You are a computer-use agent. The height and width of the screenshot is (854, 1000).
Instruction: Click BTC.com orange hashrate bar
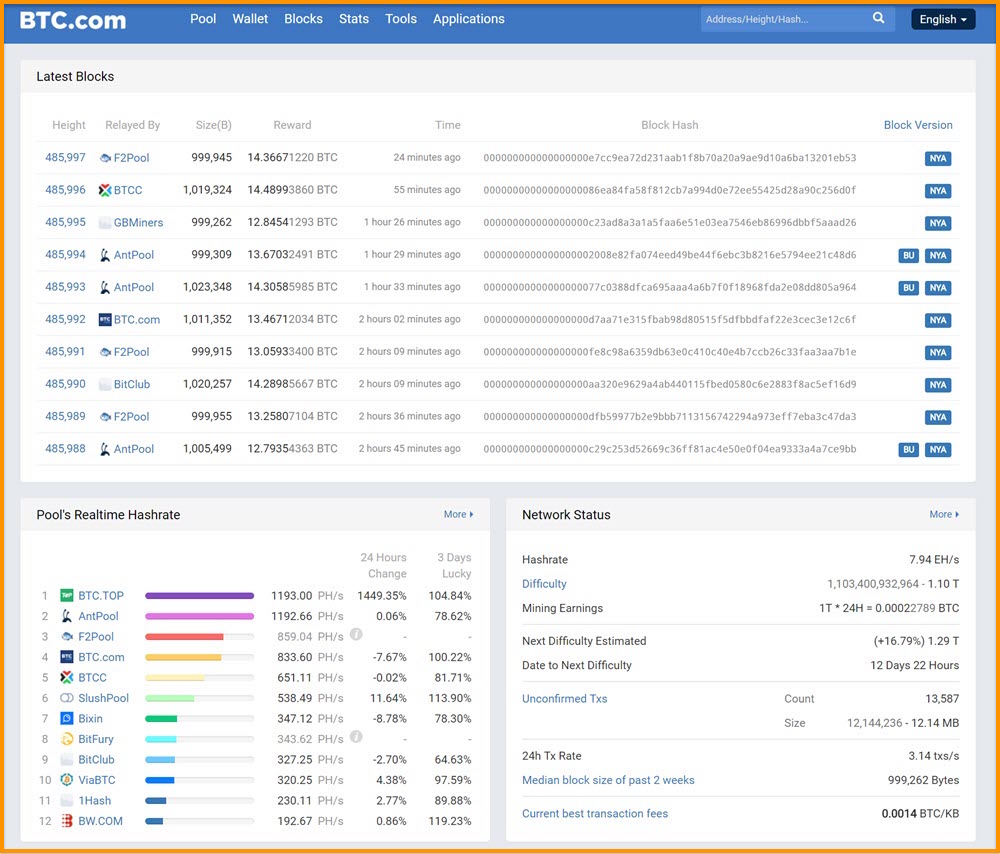click(183, 657)
